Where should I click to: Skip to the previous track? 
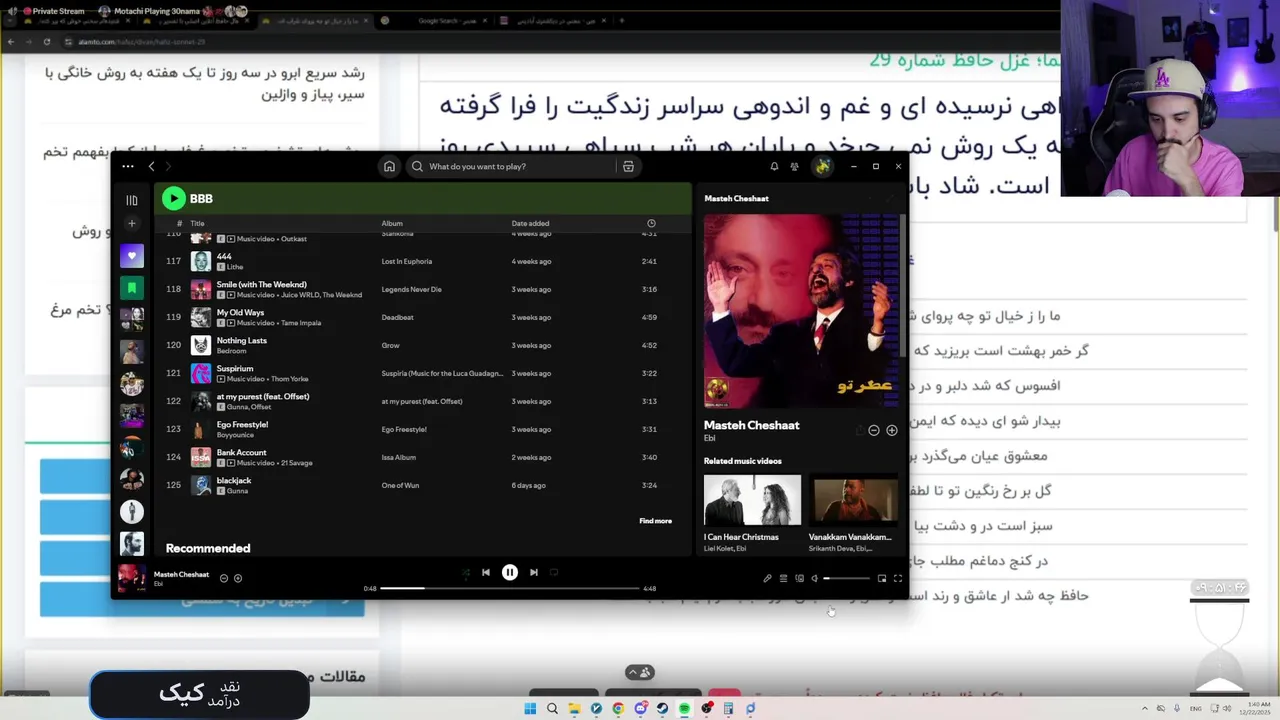tap(486, 572)
